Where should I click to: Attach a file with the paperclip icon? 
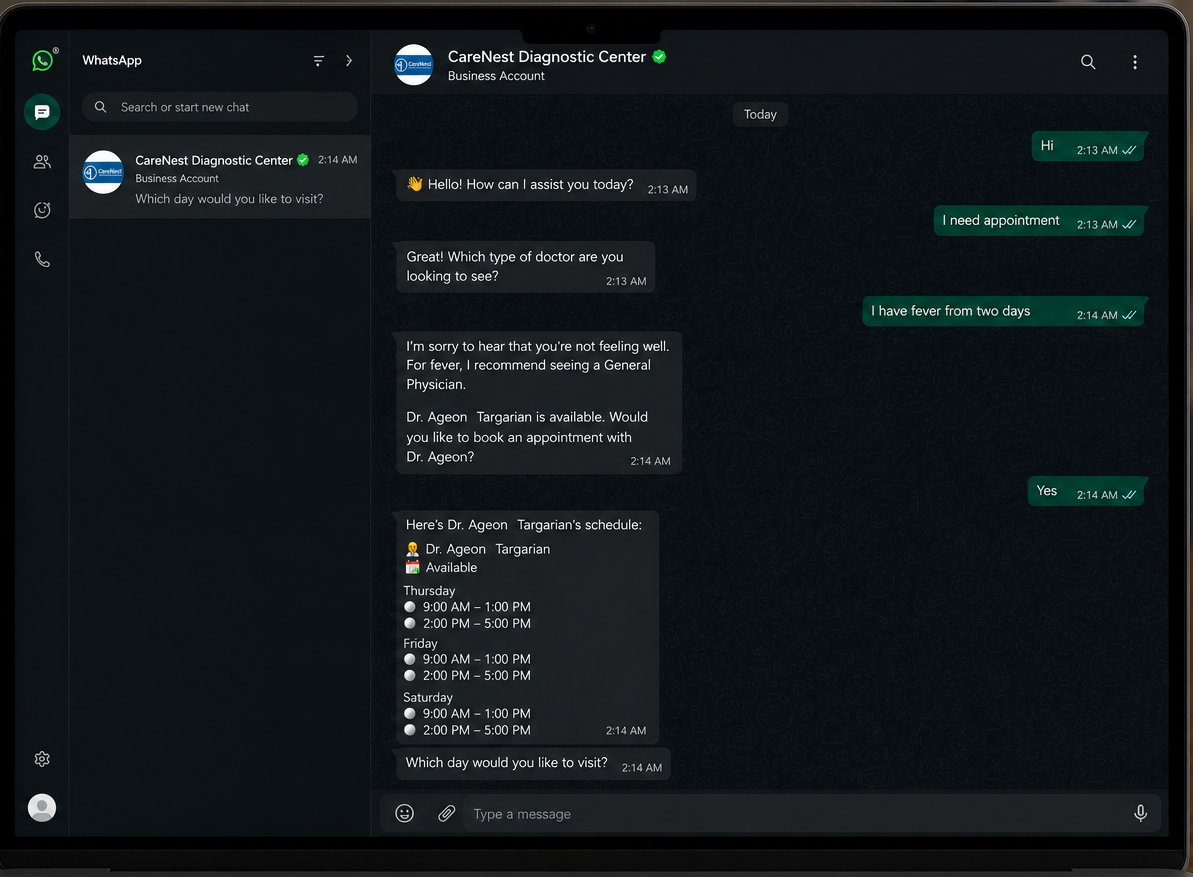447,813
